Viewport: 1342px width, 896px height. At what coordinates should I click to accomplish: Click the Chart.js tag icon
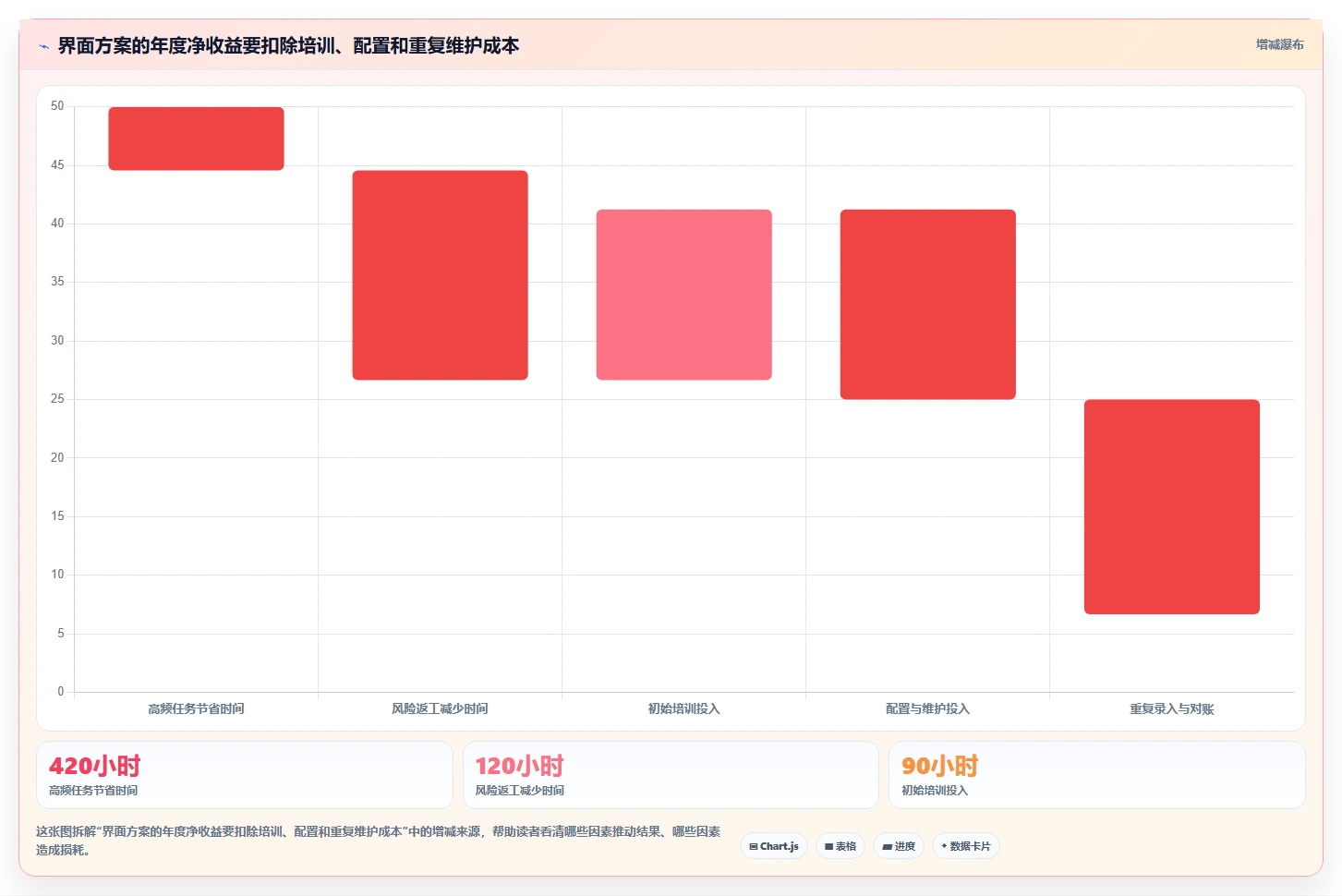(x=754, y=846)
